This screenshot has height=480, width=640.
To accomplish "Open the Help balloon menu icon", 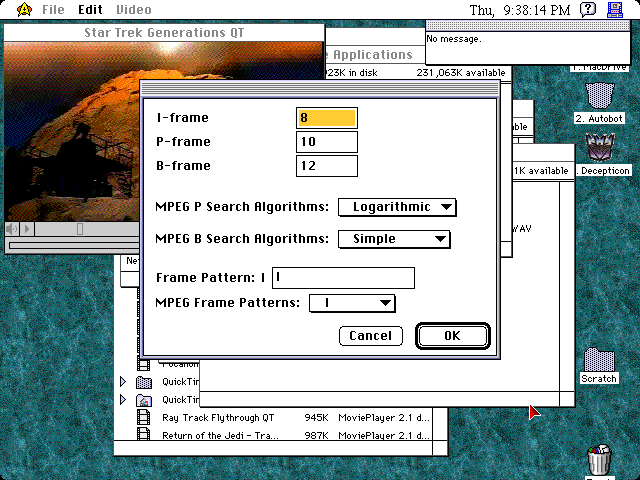I will coord(589,10).
